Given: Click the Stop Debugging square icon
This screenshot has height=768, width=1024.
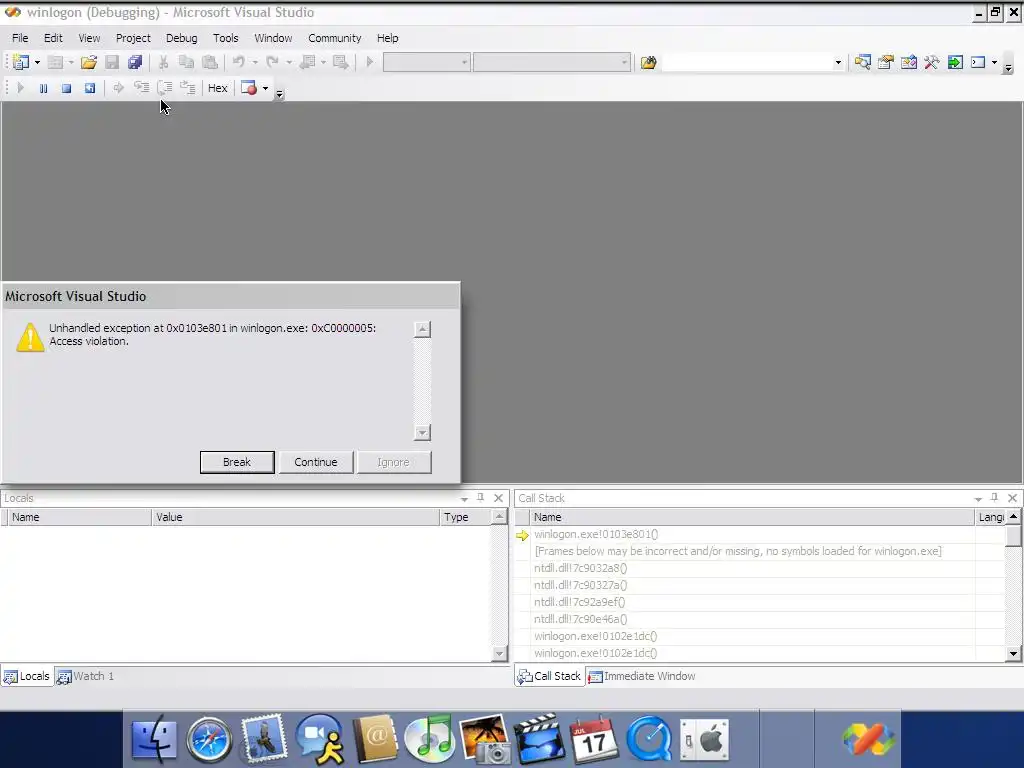Looking at the screenshot, I should point(66,88).
